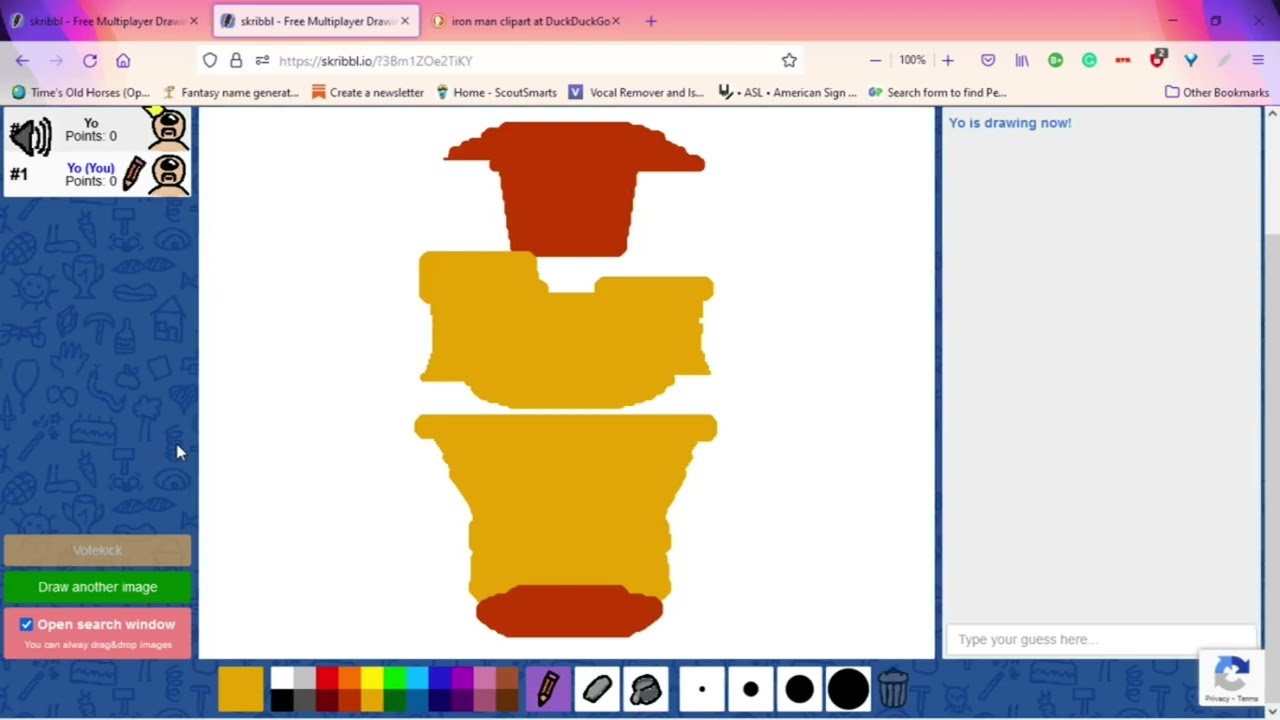Viewport: 1280px width, 720px height.
Task: Reload the current page
Action: (x=90, y=60)
